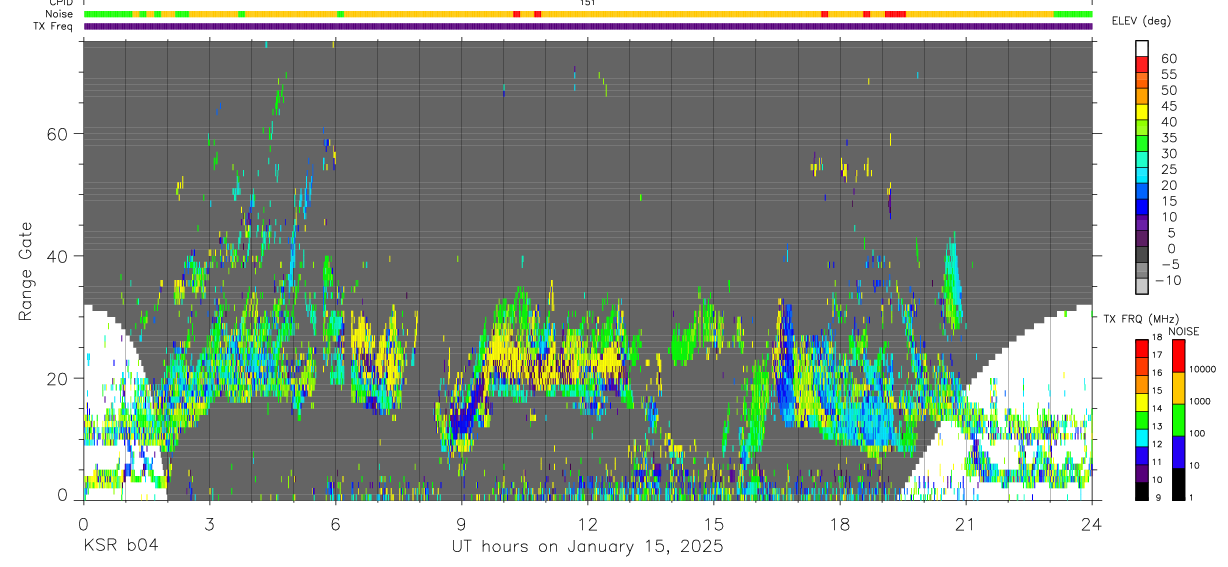
Task: Click the 'NOISE' legend title
Action: pyautogui.click(x=1183, y=331)
